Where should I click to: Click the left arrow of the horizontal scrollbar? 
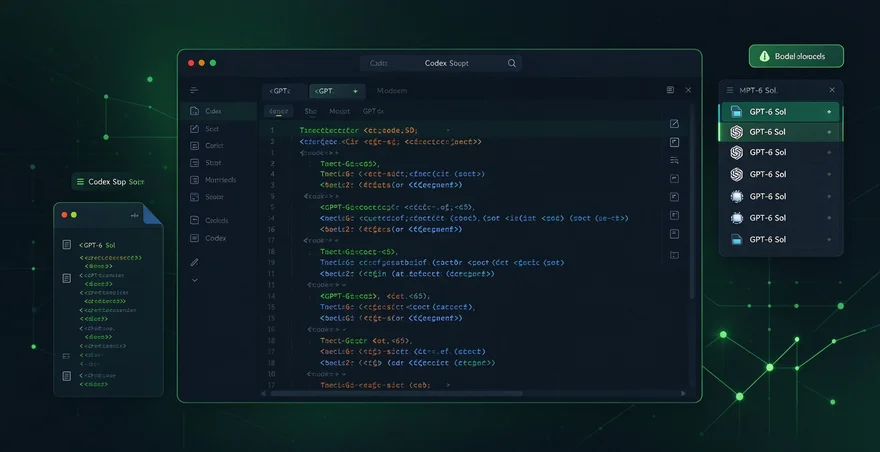point(264,394)
